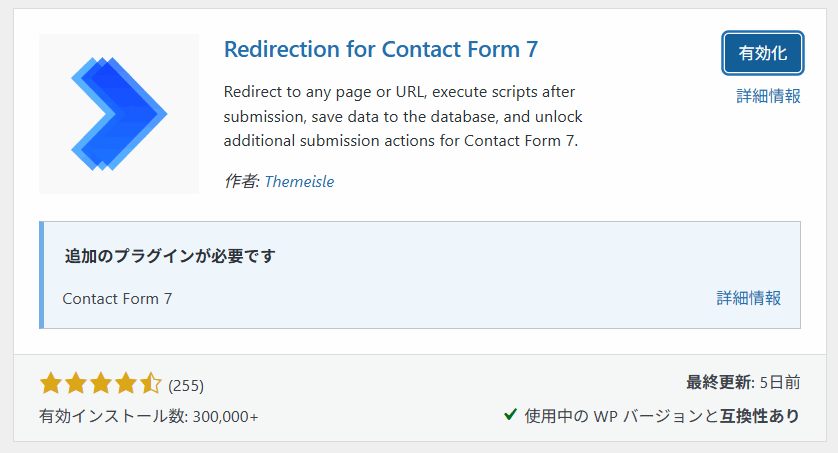Screen dimensions: 838x453
Task: Click the half-filled fifth star
Action: point(151,384)
